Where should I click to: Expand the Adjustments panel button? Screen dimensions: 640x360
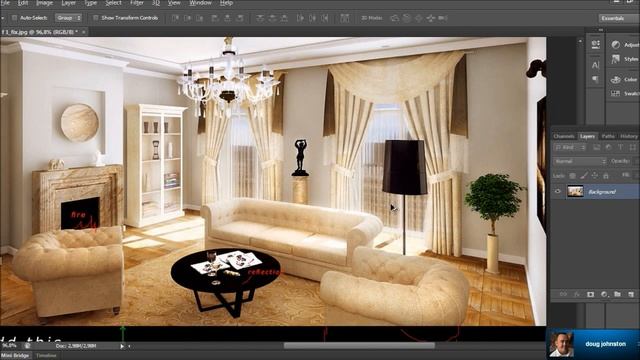[624, 44]
